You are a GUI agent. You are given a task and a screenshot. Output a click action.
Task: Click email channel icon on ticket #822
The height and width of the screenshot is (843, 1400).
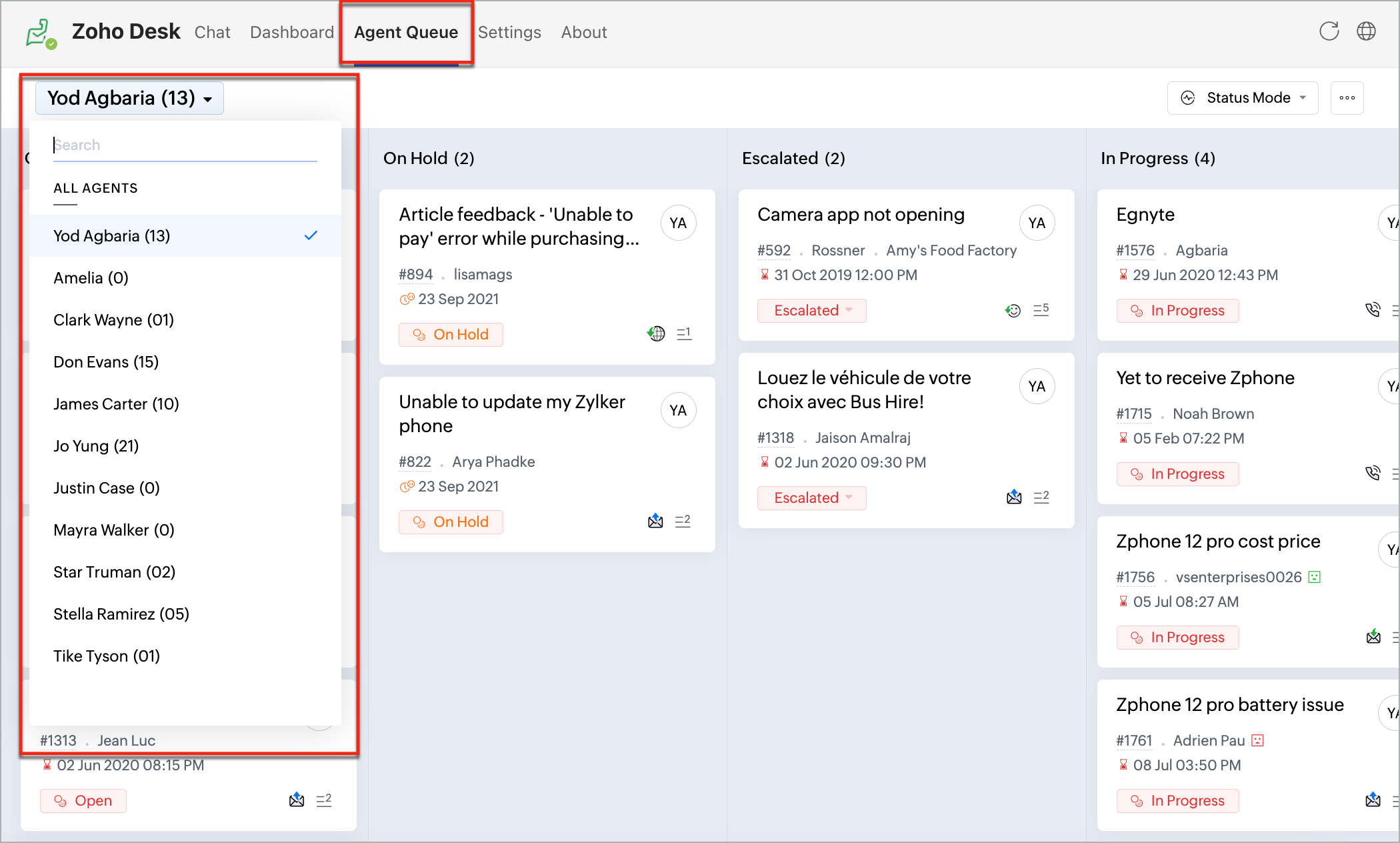tap(655, 521)
